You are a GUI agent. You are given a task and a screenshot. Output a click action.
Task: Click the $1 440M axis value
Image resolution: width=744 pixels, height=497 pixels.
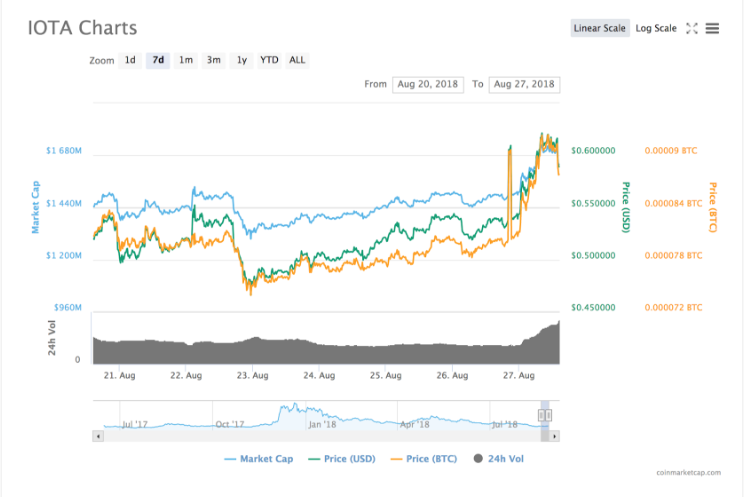64,204
